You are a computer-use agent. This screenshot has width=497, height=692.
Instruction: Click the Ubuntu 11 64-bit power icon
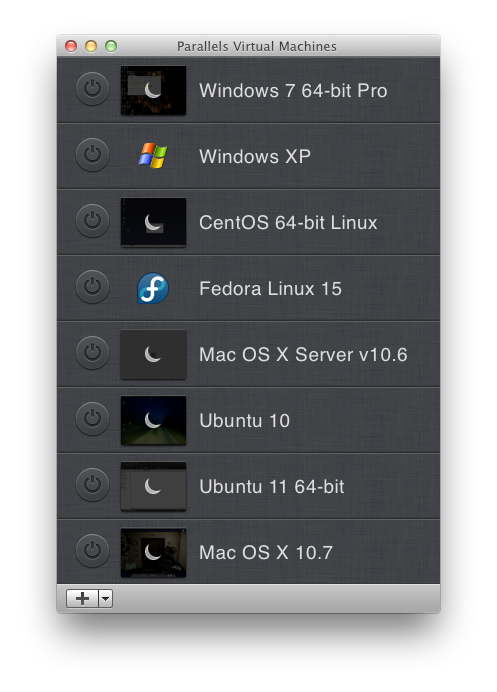click(92, 485)
